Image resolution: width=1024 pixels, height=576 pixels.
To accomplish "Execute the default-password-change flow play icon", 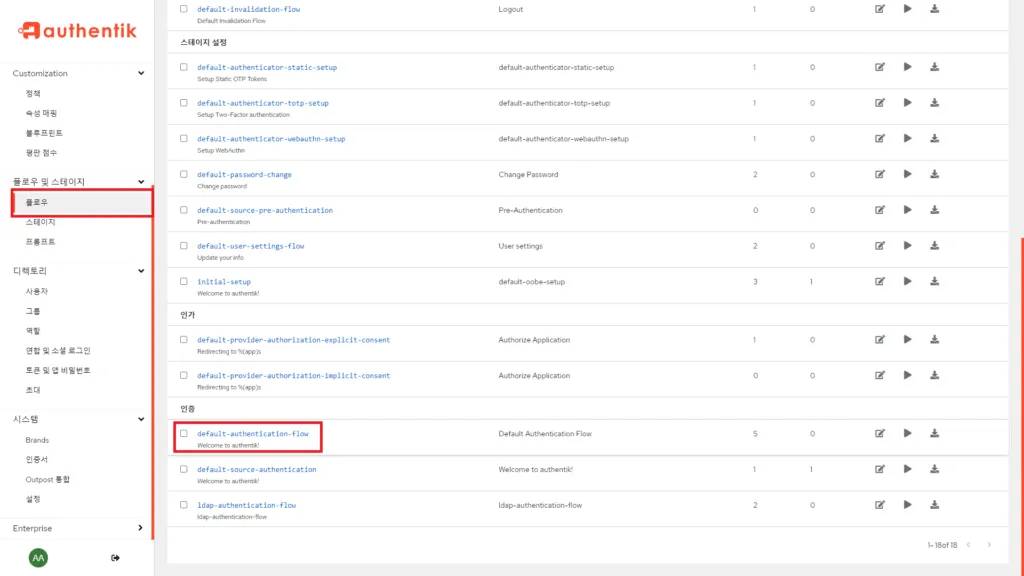I will [x=907, y=174].
